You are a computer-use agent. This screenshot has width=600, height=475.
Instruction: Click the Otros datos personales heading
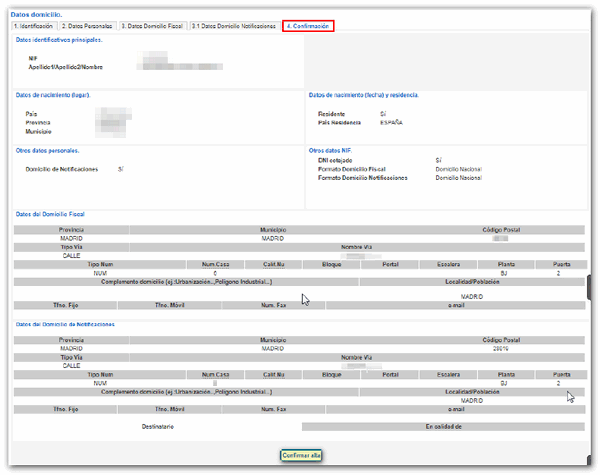[47, 151]
